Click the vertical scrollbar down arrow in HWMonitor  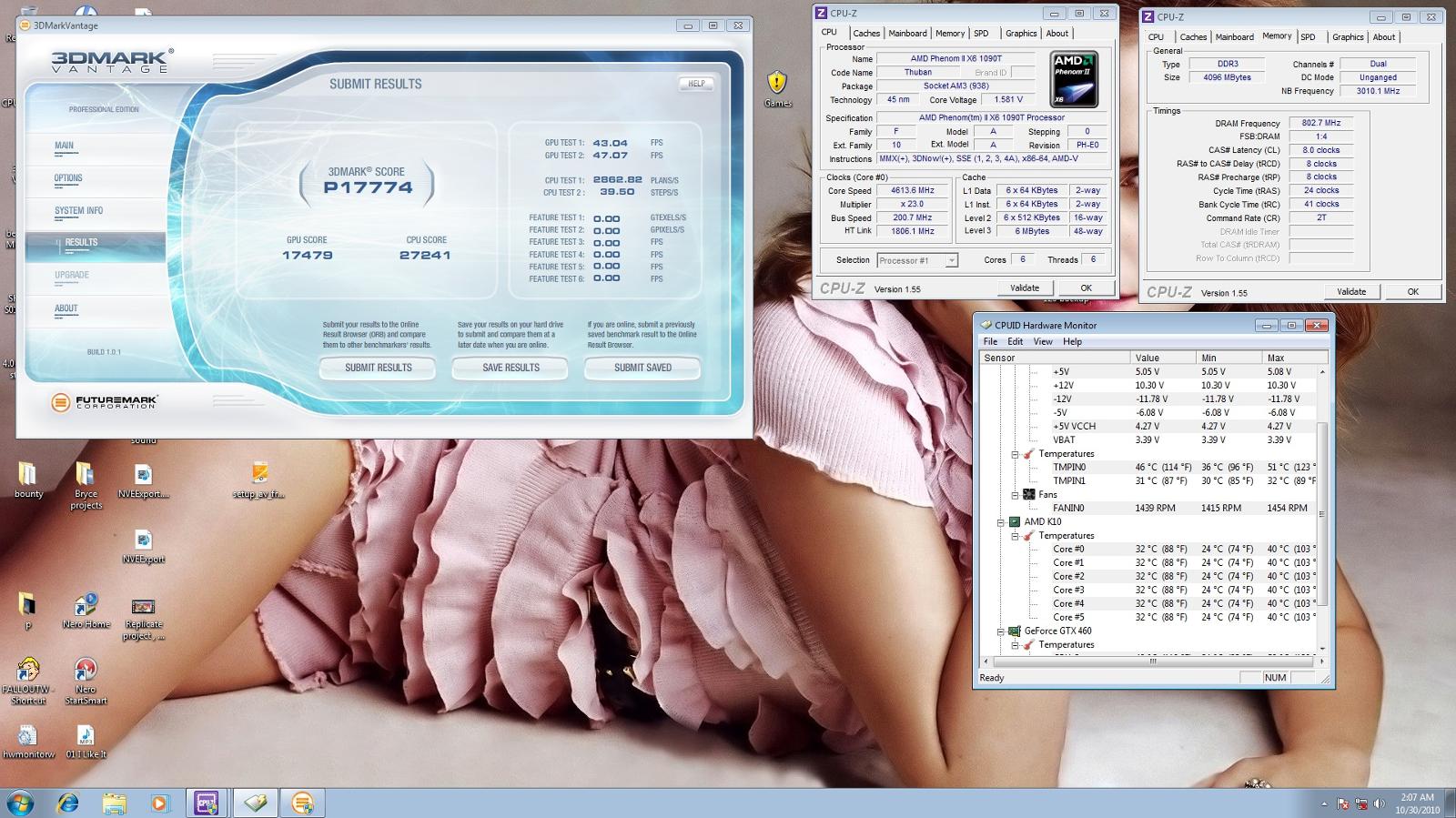(x=1322, y=649)
